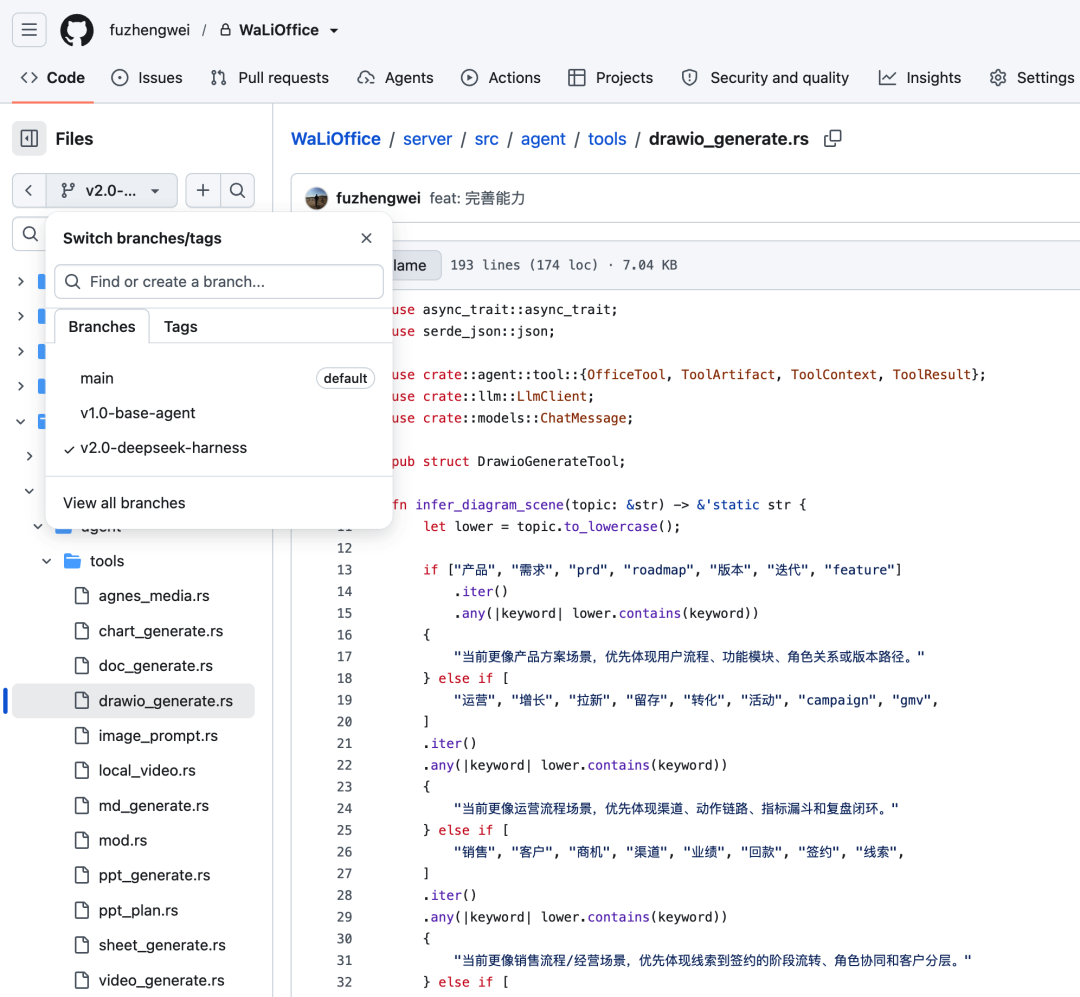Open the tools folder in file tree

[107, 561]
